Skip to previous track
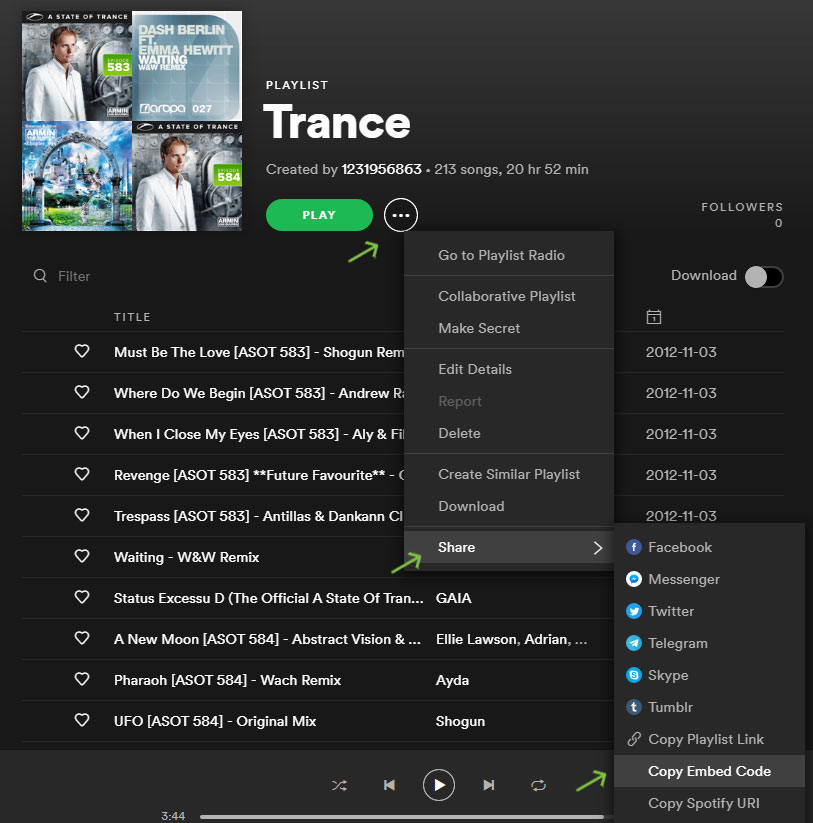Image resolution: width=813 pixels, height=823 pixels. [x=389, y=785]
